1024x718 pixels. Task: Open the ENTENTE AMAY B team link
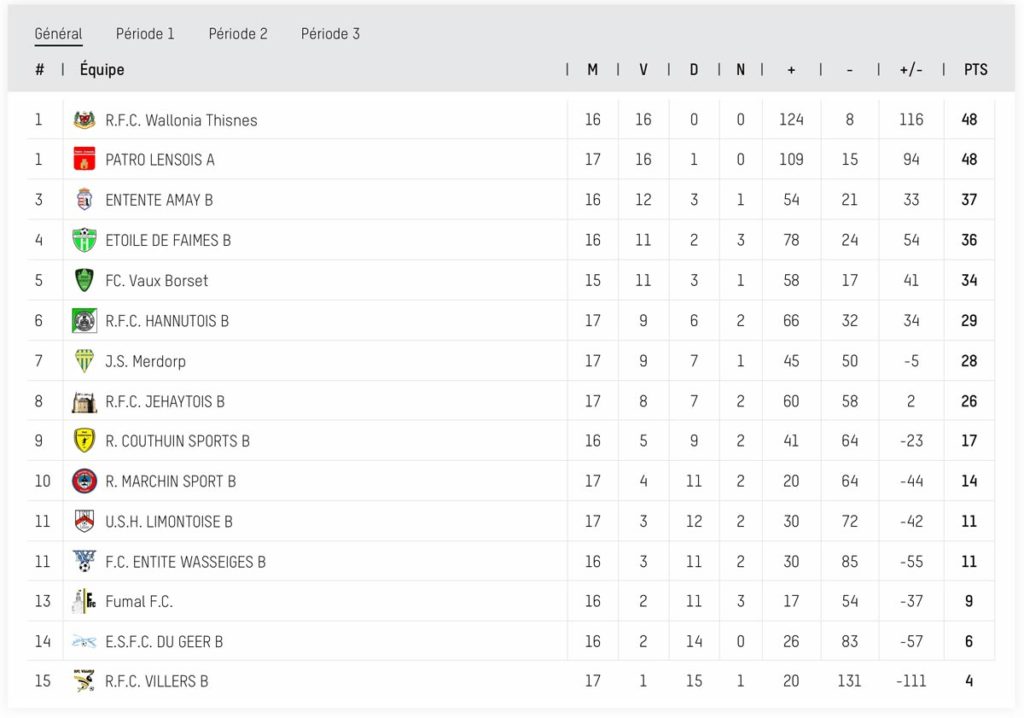pos(159,200)
